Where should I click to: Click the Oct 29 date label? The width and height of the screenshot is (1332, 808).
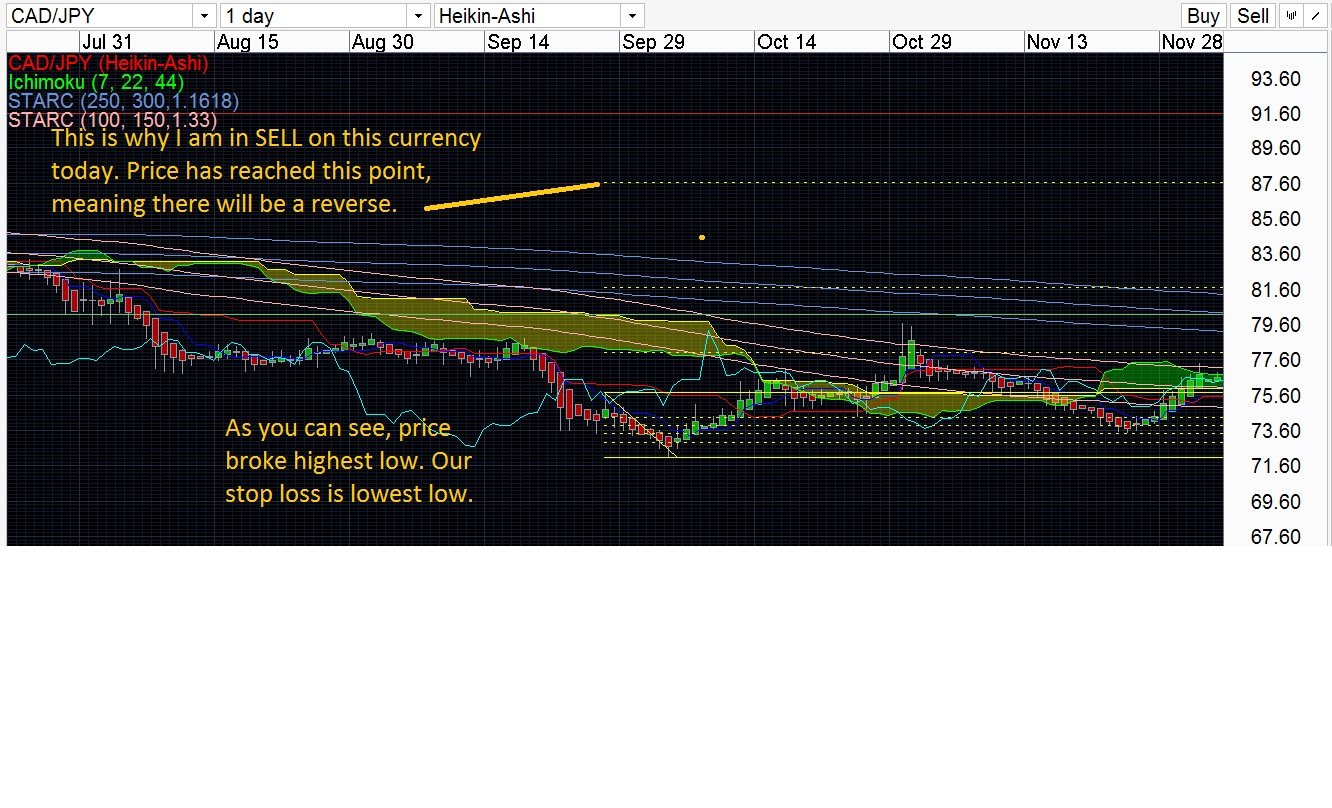tap(922, 42)
